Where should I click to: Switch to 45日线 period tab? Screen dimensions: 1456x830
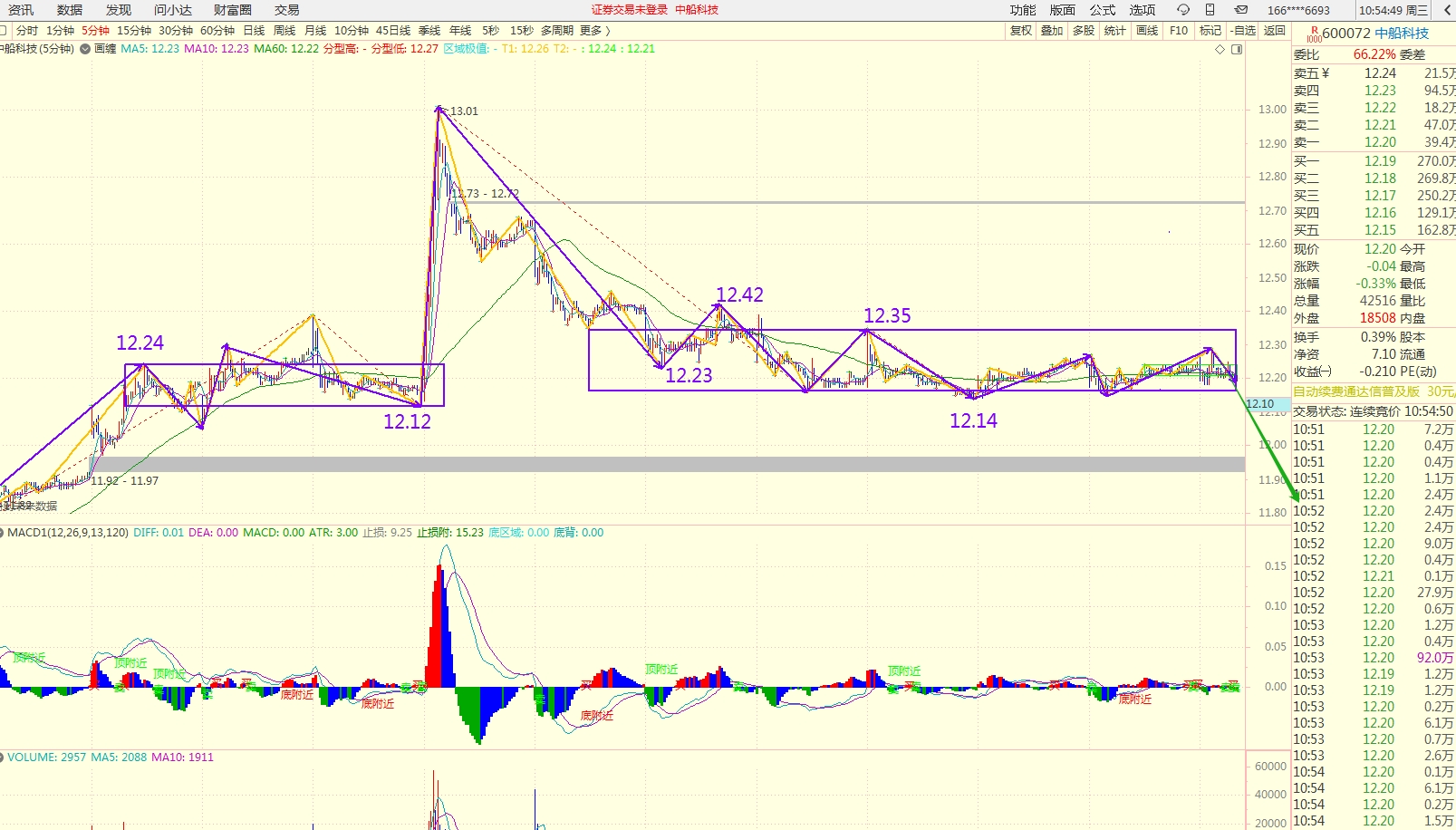[393, 31]
